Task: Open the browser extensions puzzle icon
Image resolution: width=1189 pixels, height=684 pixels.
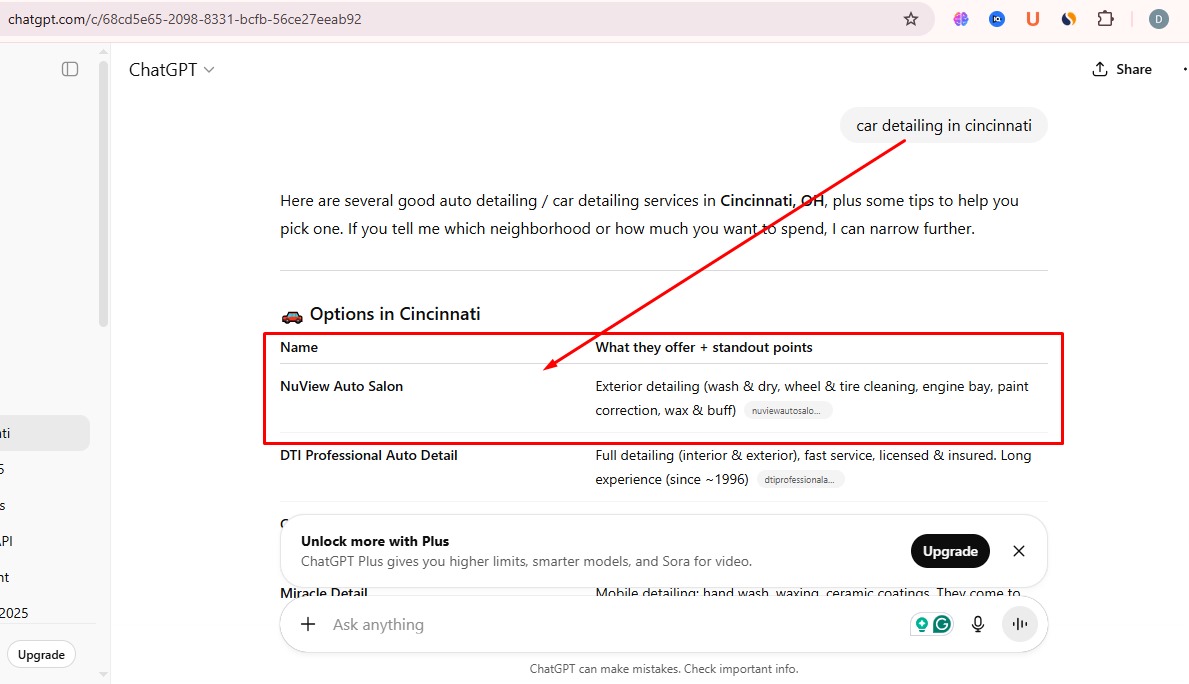Action: (1105, 19)
